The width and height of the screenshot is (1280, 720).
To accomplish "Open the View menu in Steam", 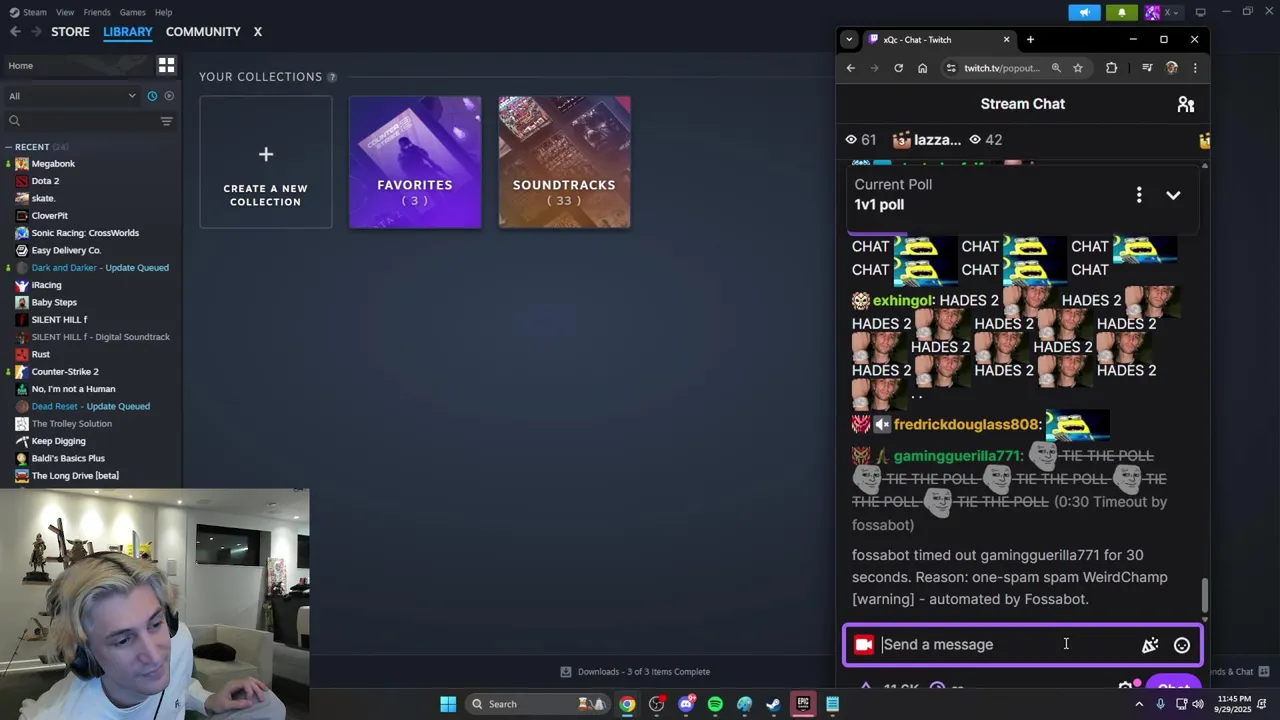I will 65,12.
